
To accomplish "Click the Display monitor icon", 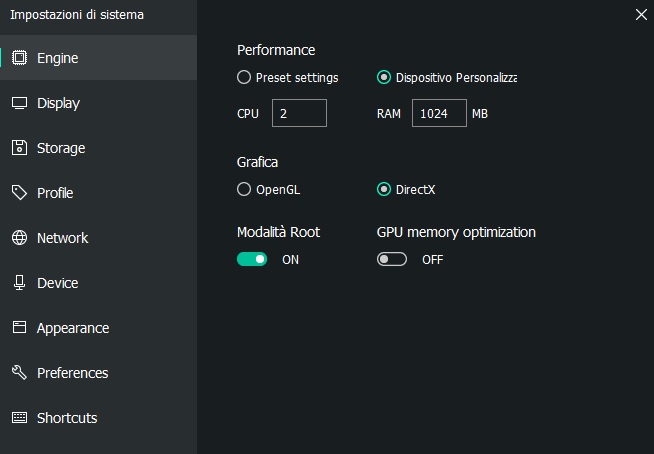I will (19, 103).
